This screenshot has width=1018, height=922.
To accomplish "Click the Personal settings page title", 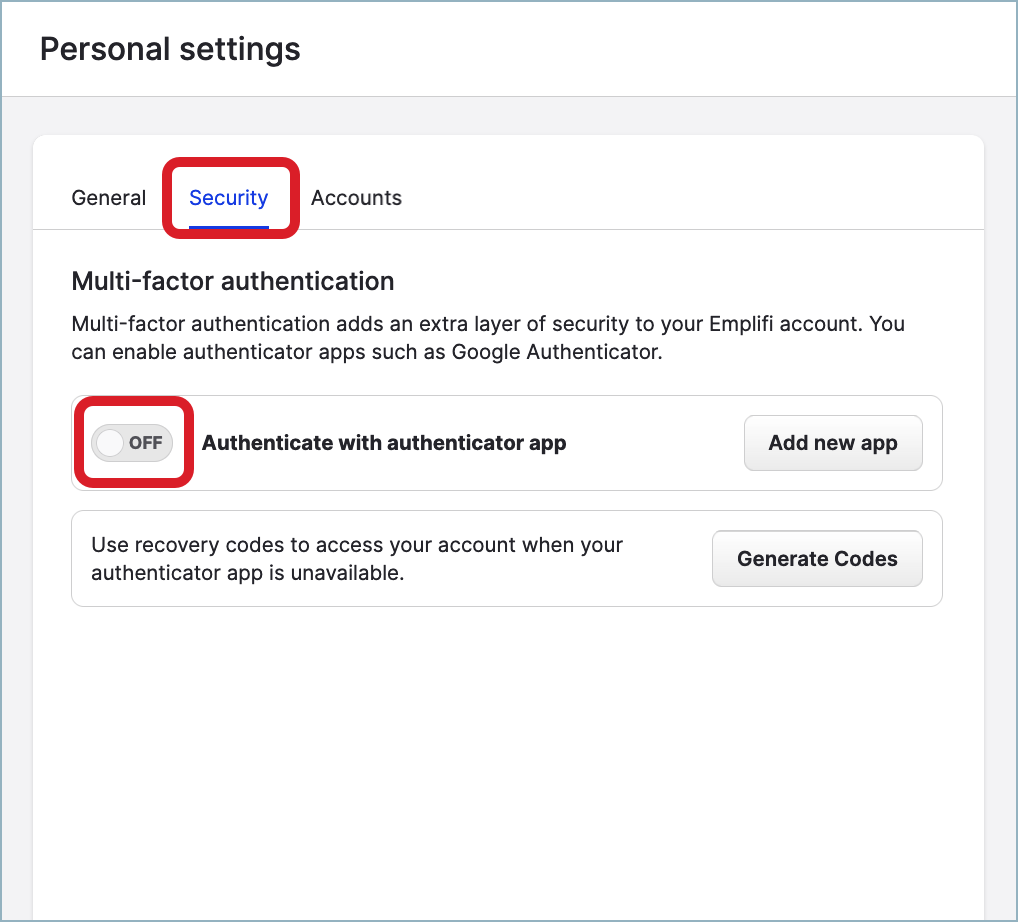I will (170, 49).
